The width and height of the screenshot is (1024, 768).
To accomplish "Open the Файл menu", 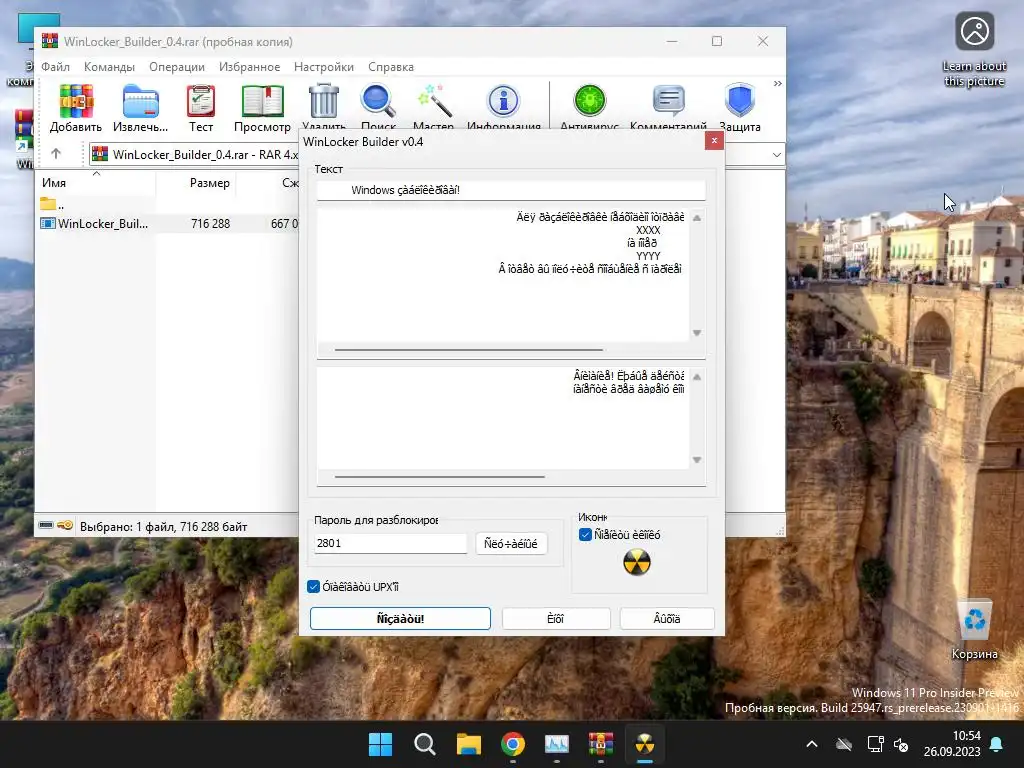I will click(56, 67).
